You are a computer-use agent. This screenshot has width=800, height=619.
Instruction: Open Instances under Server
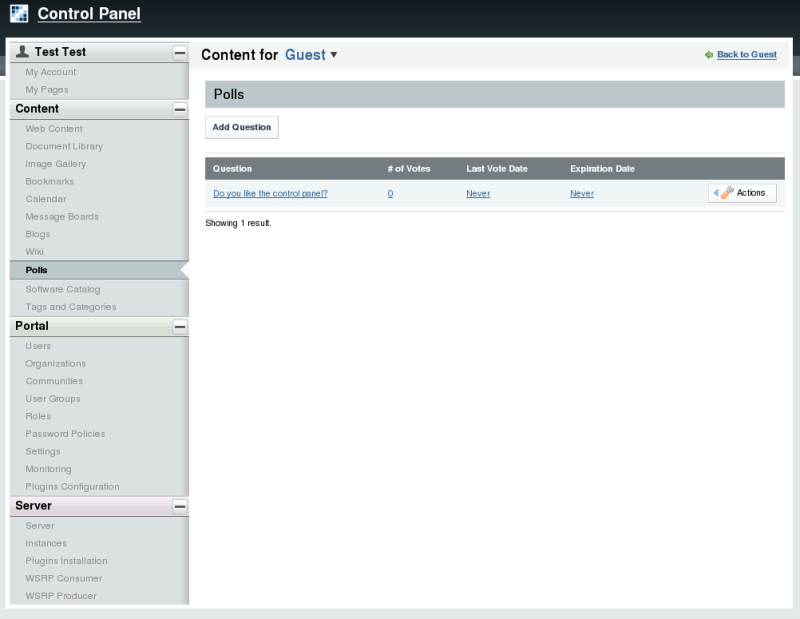pos(46,543)
